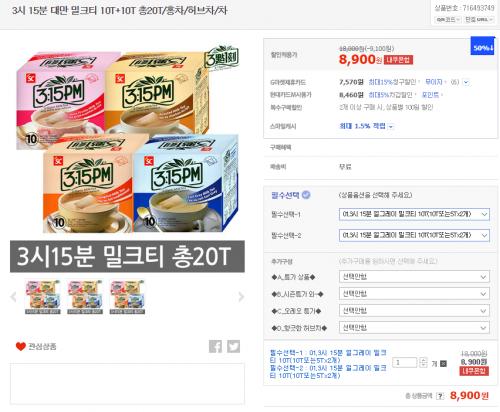
Task: Open 필수선택-2 option dropdown
Action: pos(414,235)
